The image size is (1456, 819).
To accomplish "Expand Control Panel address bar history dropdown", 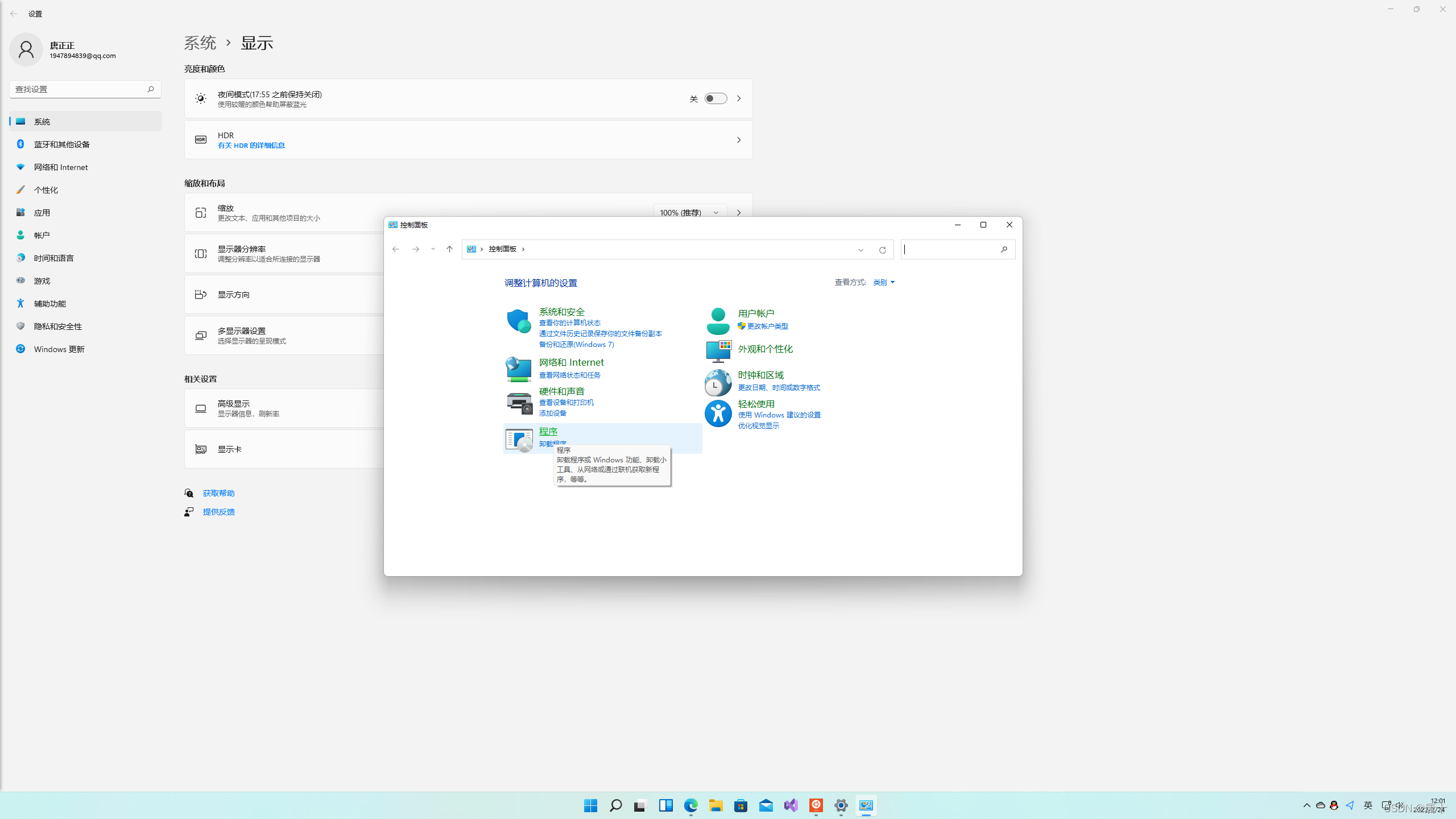I will click(861, 250).
